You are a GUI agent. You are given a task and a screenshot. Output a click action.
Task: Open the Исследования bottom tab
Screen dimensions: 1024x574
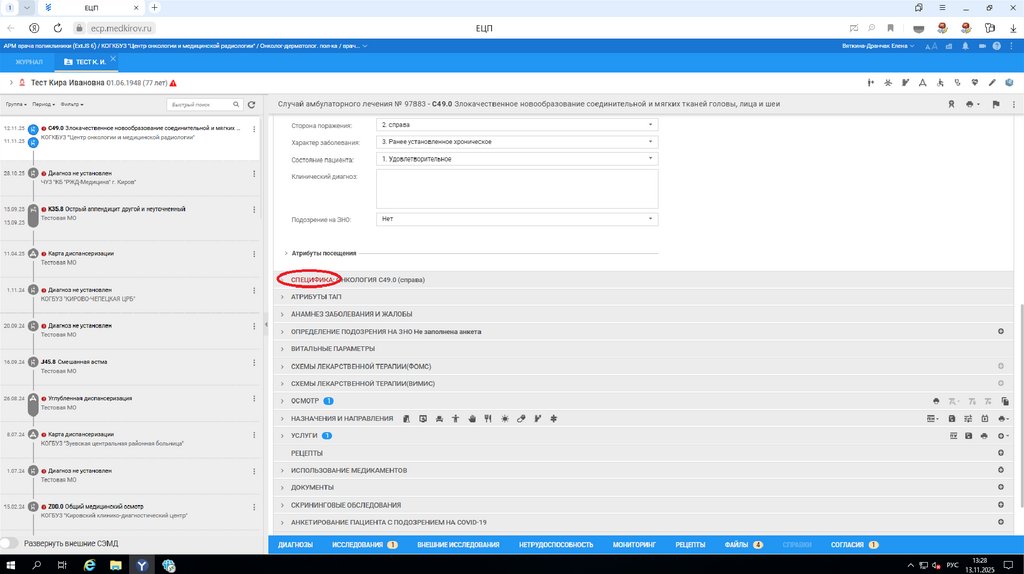coord(364,545)
